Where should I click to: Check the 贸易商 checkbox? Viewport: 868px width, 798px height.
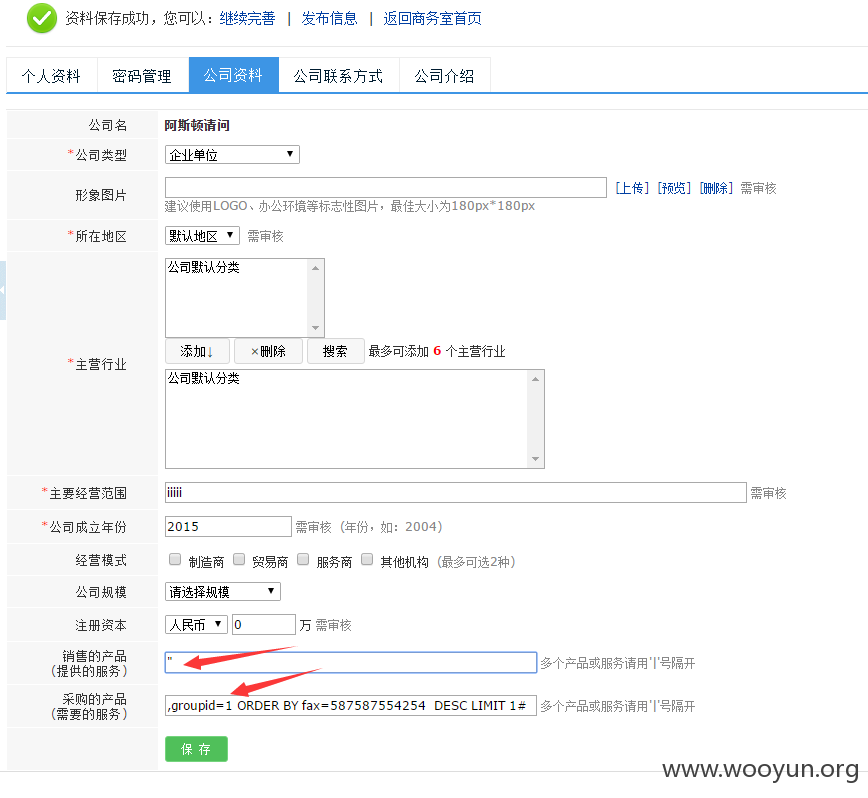click(239, 559)
